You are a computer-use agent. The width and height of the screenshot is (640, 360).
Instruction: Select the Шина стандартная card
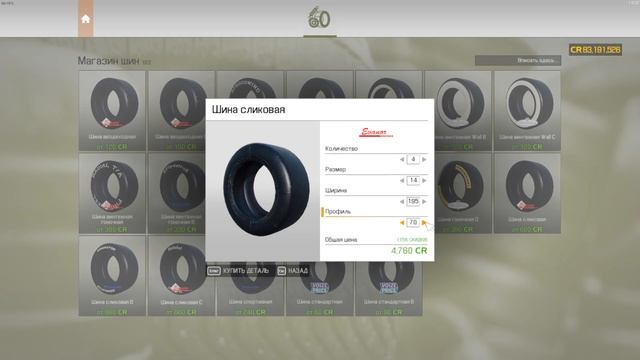pos(320,289)
